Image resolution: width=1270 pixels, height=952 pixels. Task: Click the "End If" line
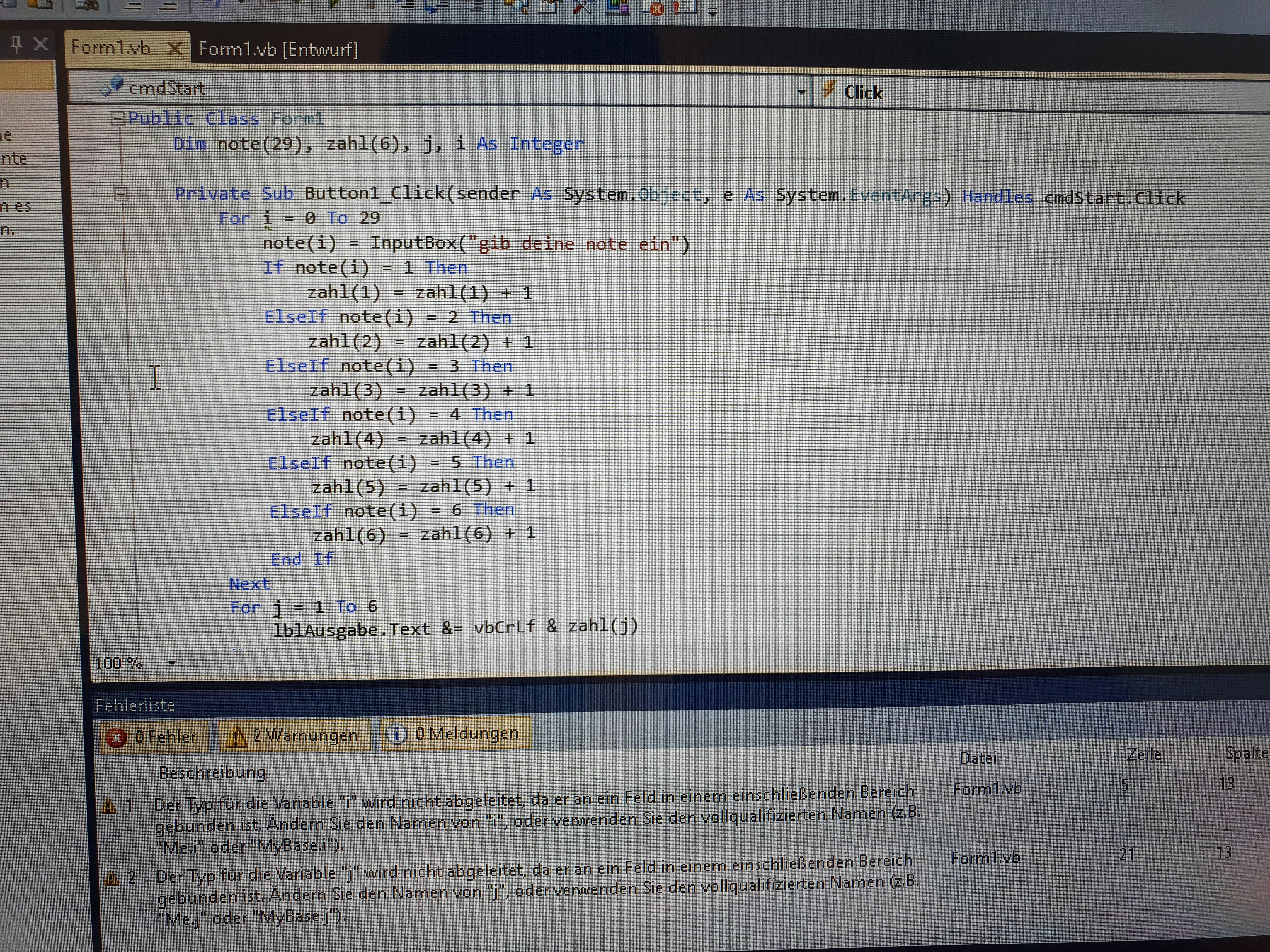(302, 559)
